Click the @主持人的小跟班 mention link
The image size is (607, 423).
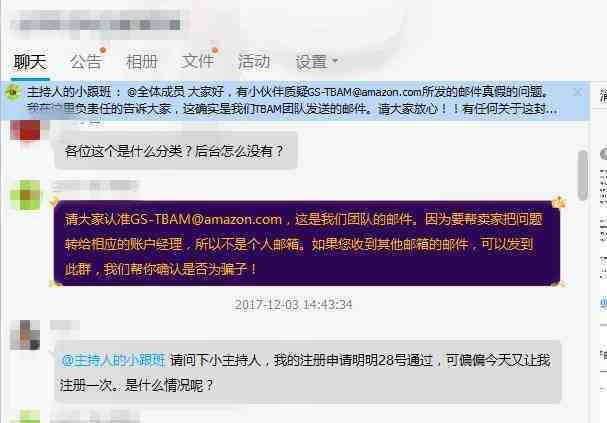coord(113,360)
